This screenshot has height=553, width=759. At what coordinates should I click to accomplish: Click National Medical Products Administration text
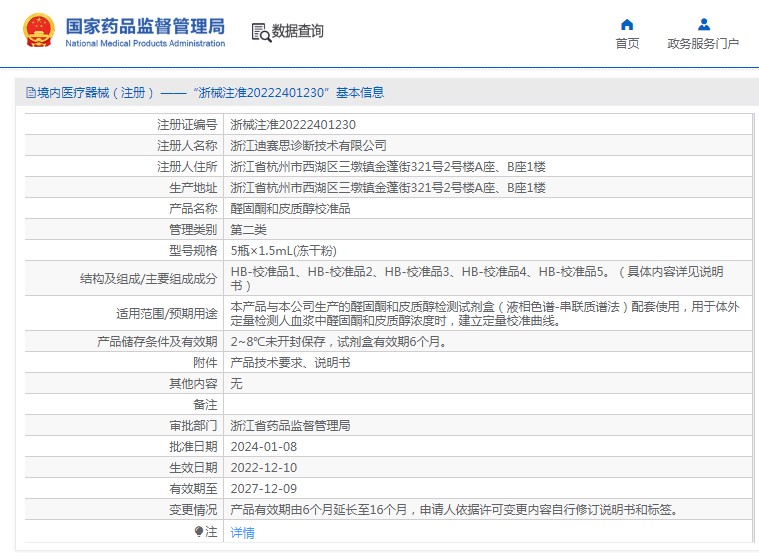[145, 44]
